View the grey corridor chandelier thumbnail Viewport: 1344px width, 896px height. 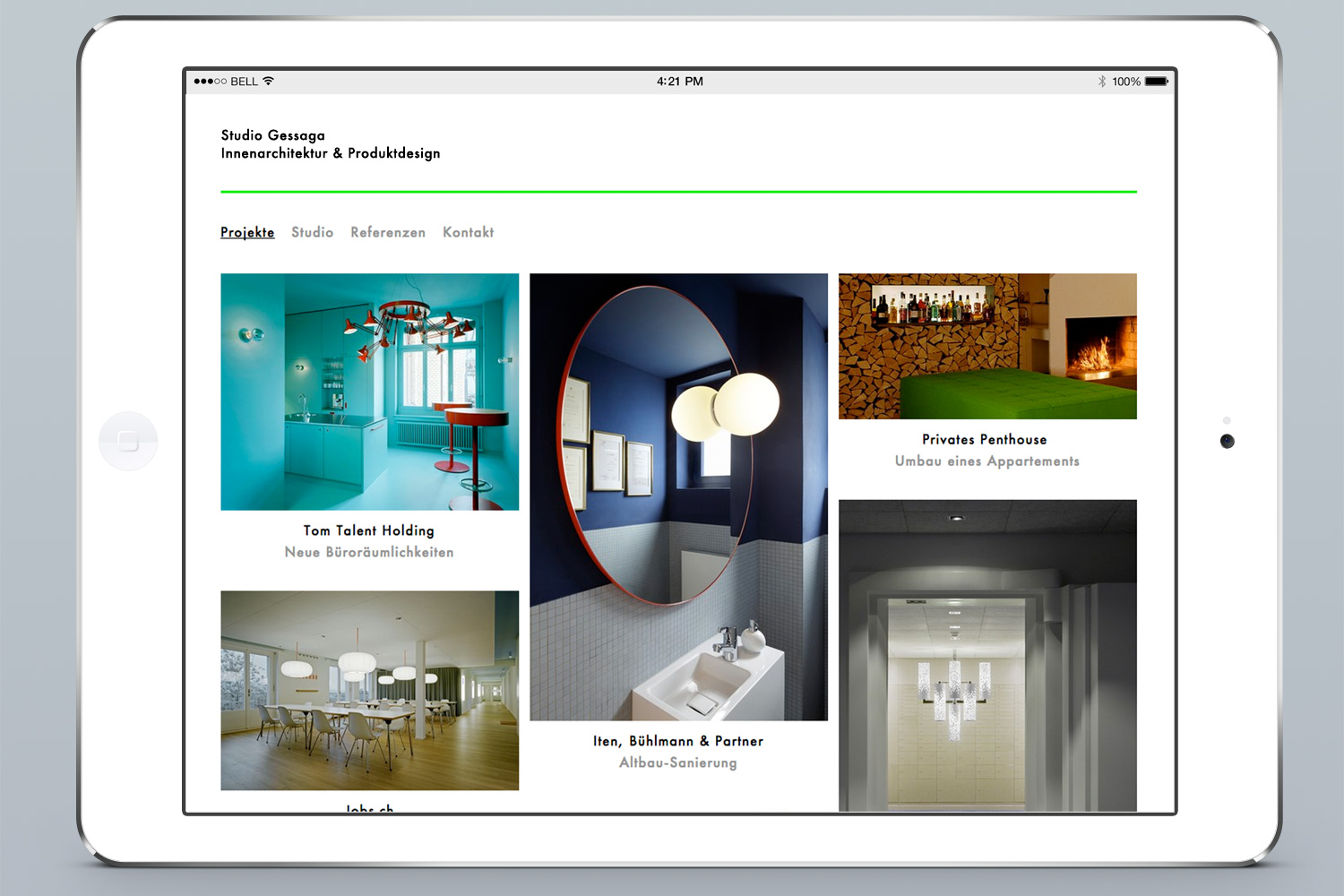point(987,656)
